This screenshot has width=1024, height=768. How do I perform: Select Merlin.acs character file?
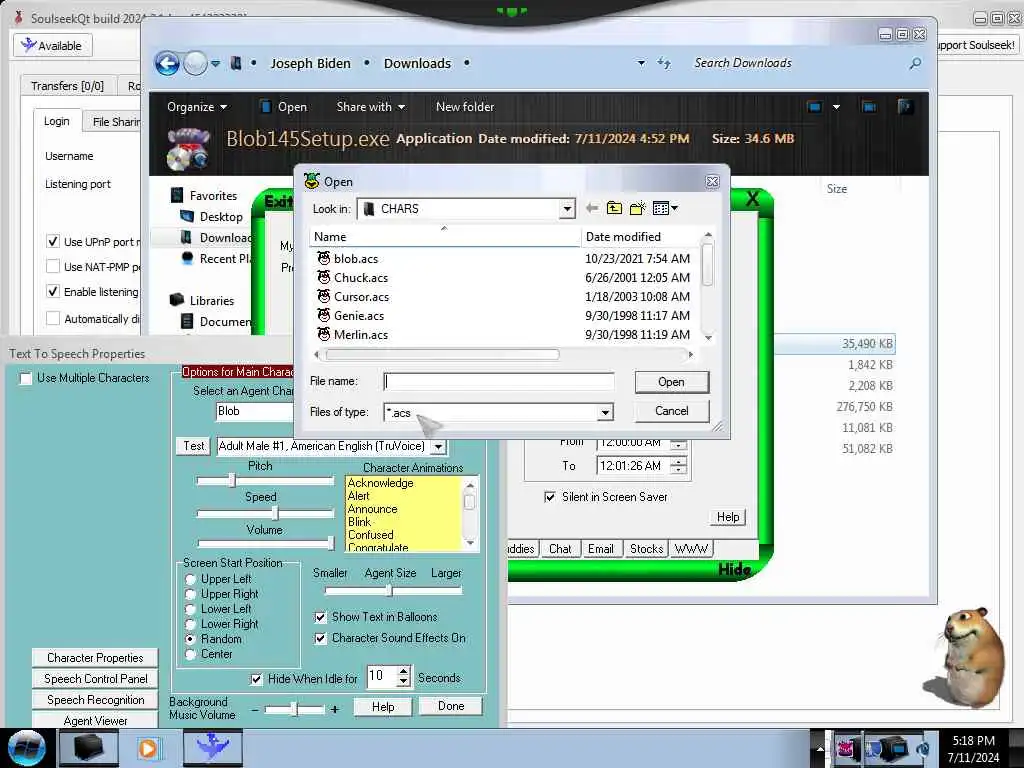pos(360,334)
